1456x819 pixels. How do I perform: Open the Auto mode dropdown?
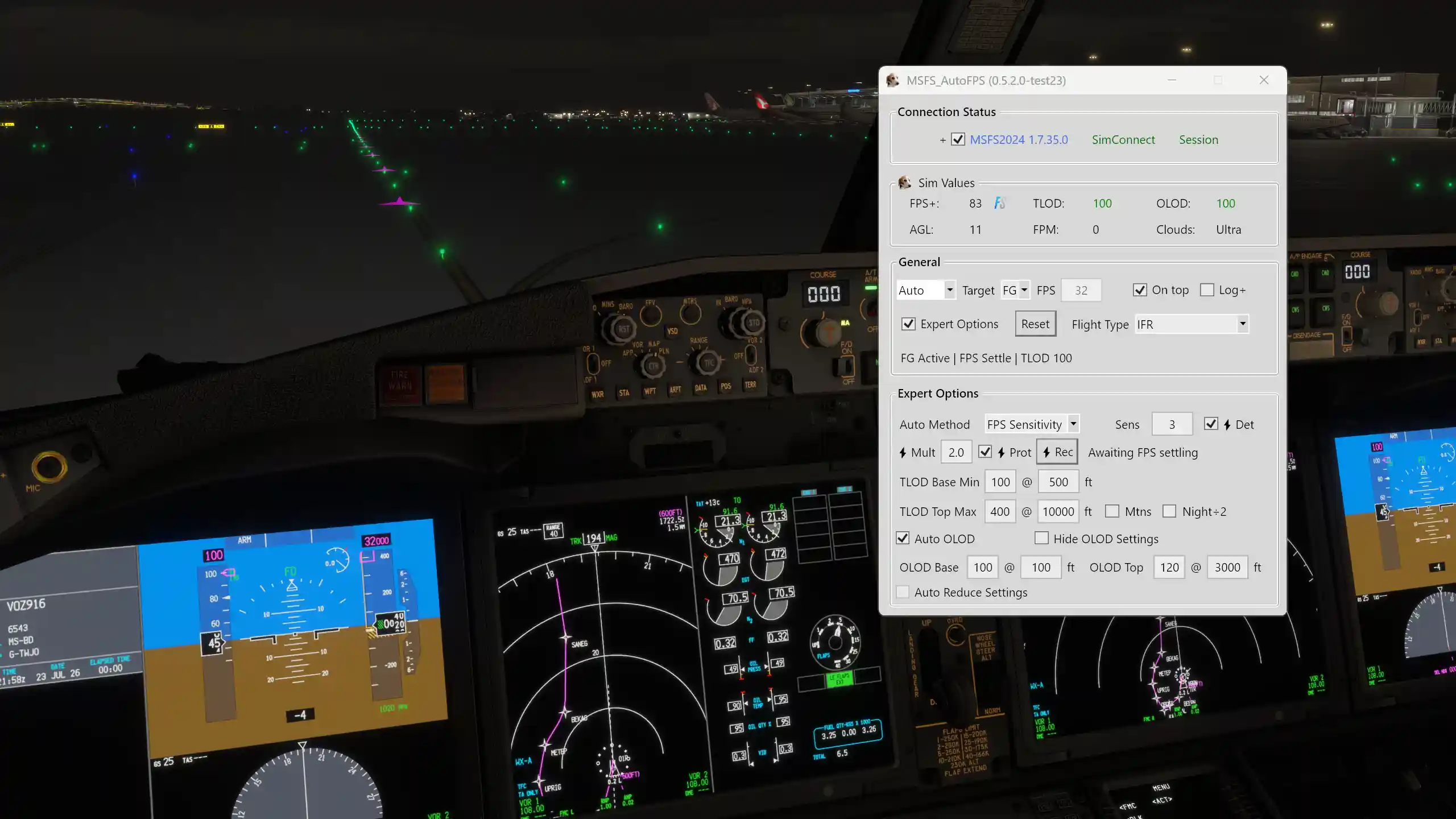pyautogui.click(x=926, y=290)
